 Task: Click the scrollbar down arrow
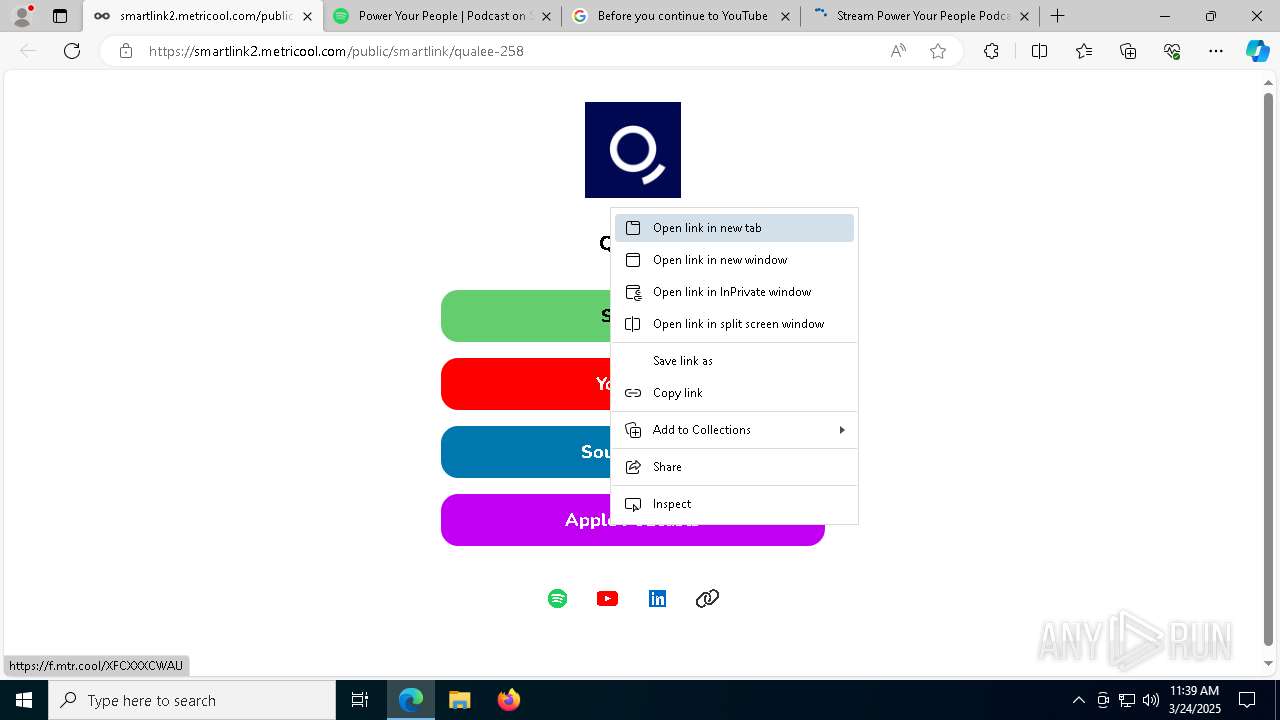coord(1268,664)
